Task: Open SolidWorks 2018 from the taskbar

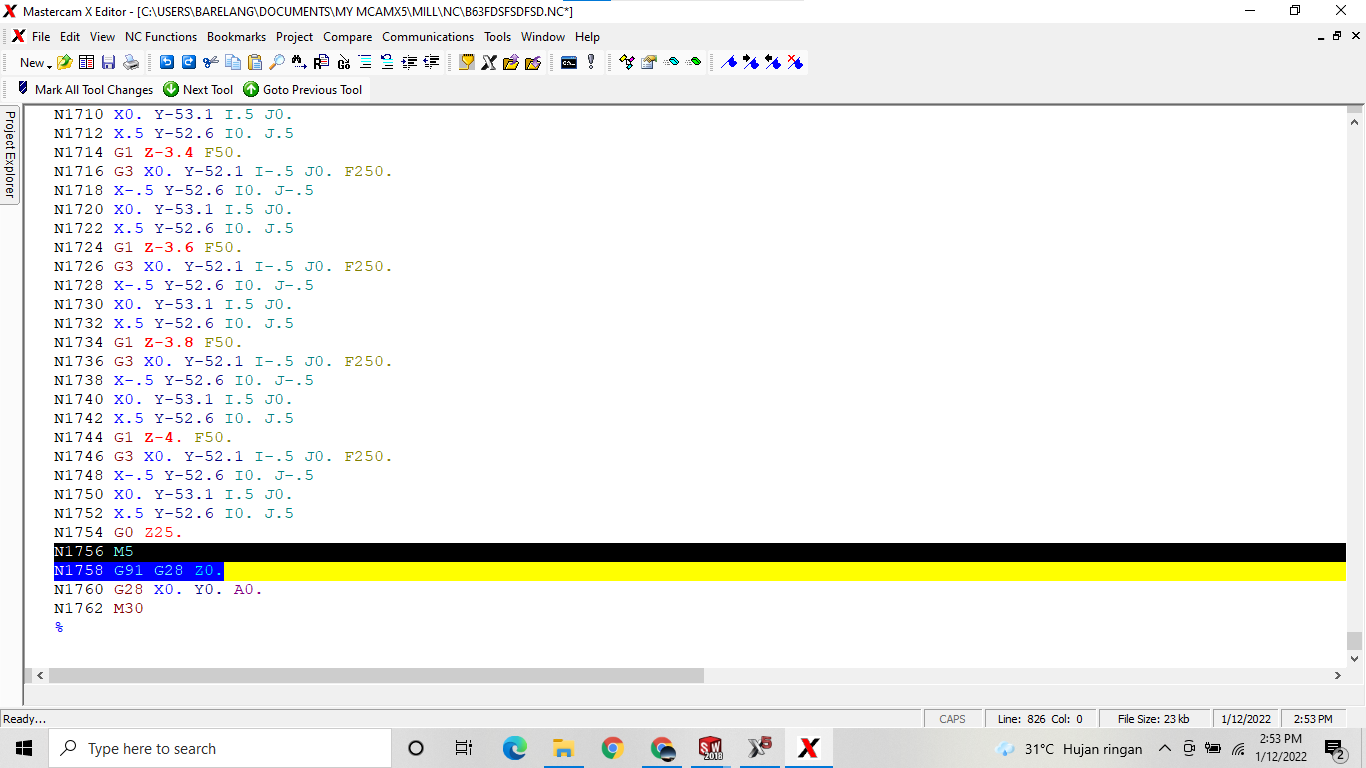Action: point(711,748)
